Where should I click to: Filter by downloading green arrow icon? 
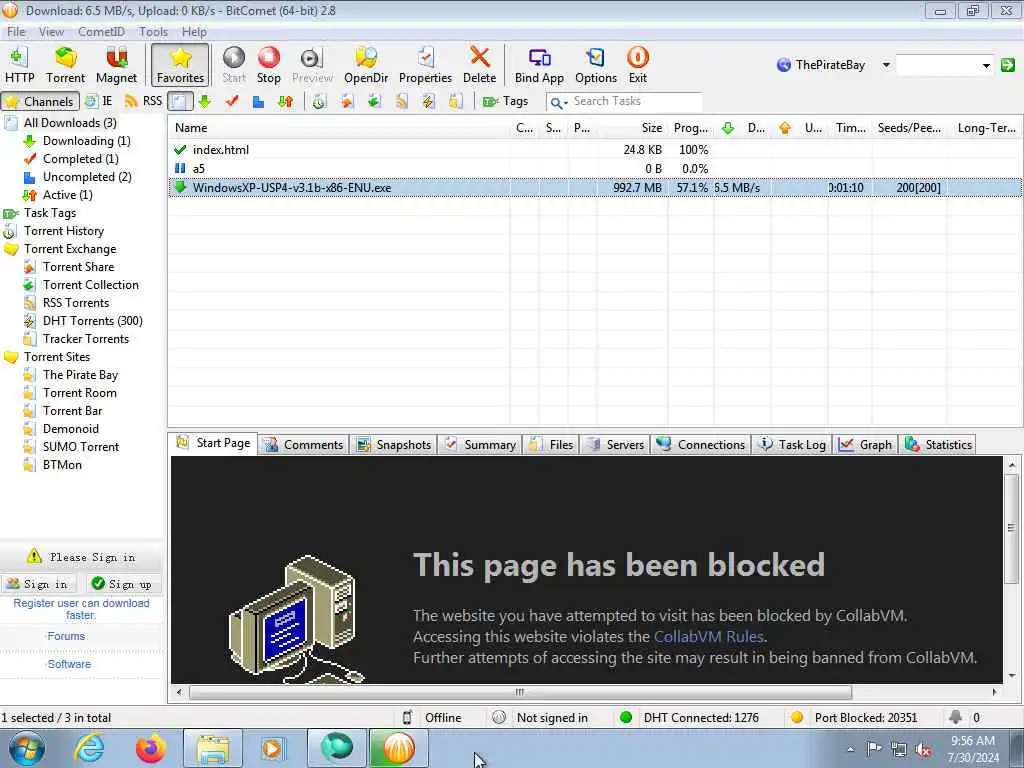204,101
